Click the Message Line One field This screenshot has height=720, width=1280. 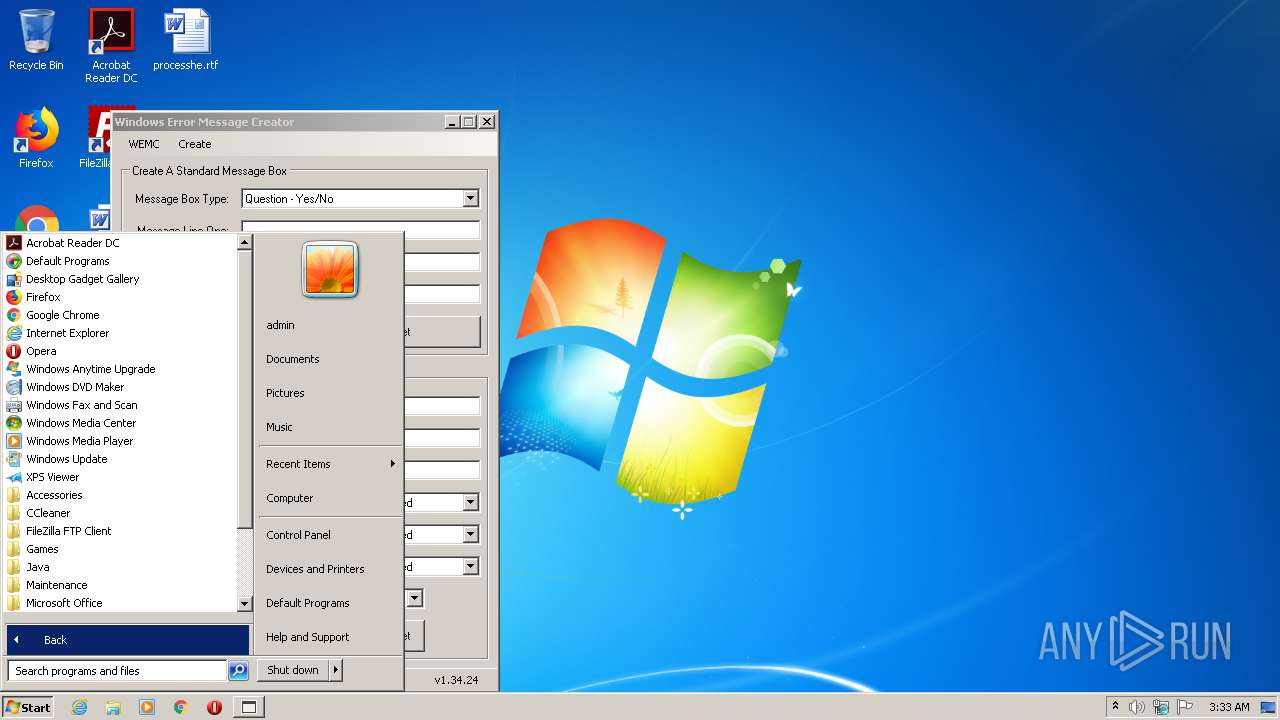[361, 230]
